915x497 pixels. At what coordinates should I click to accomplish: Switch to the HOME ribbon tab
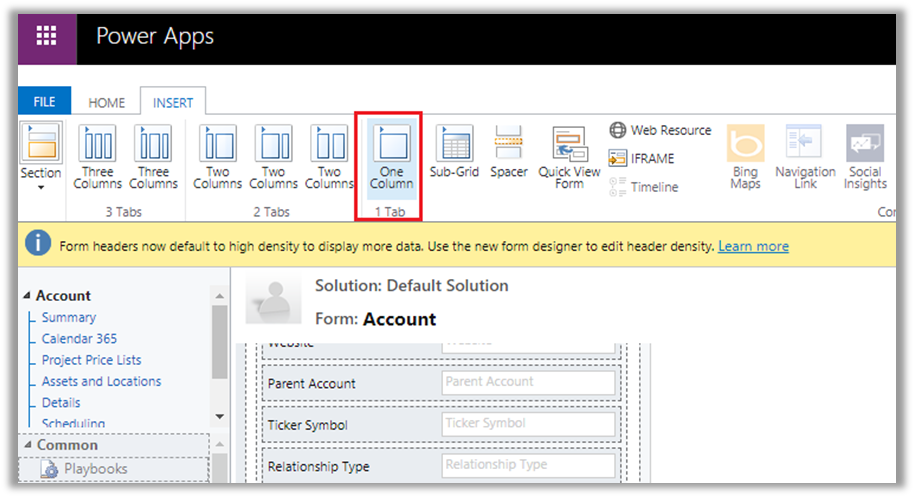pyautogui.click(x=107, y=102)
